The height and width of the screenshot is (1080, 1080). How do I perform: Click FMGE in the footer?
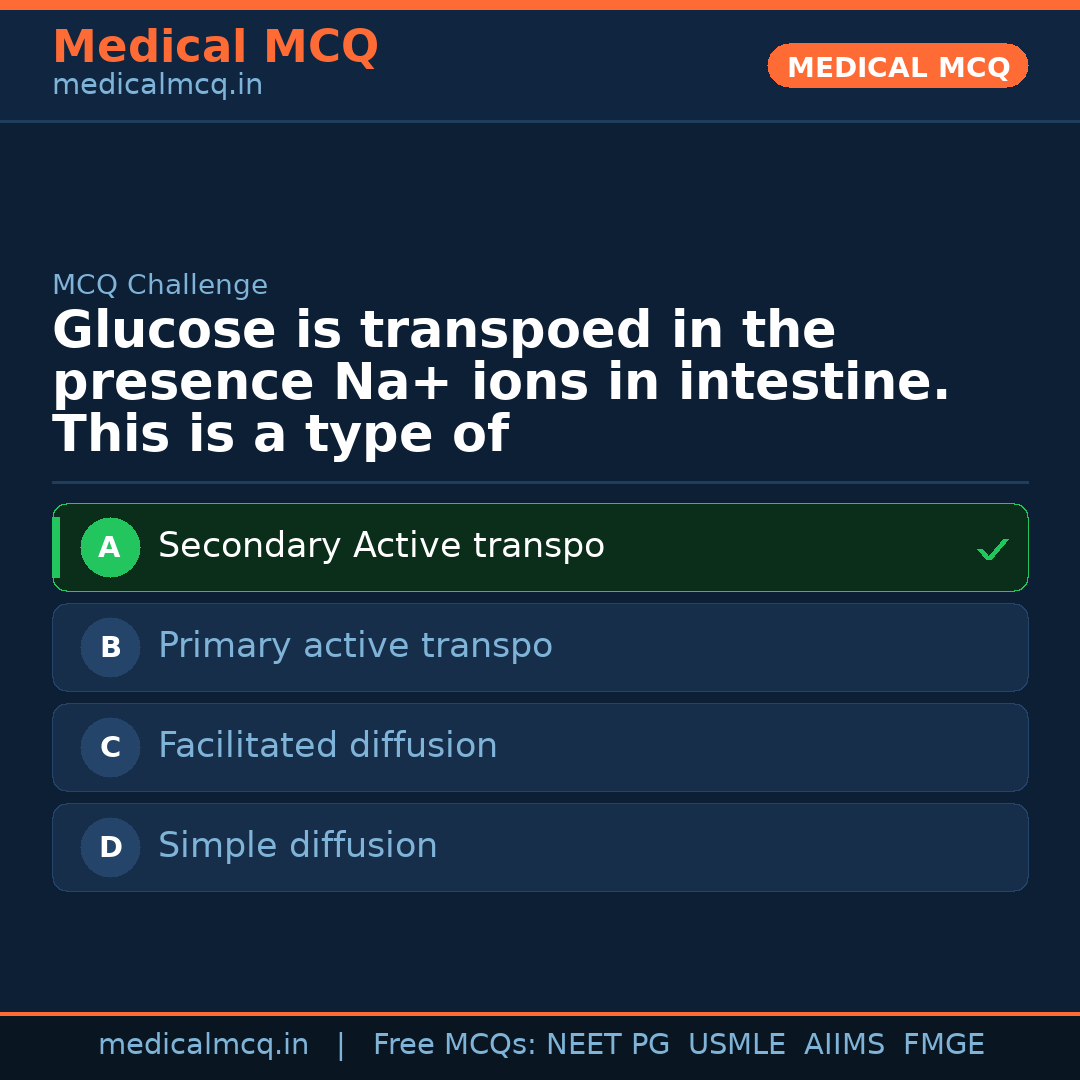click(943, 1045)
